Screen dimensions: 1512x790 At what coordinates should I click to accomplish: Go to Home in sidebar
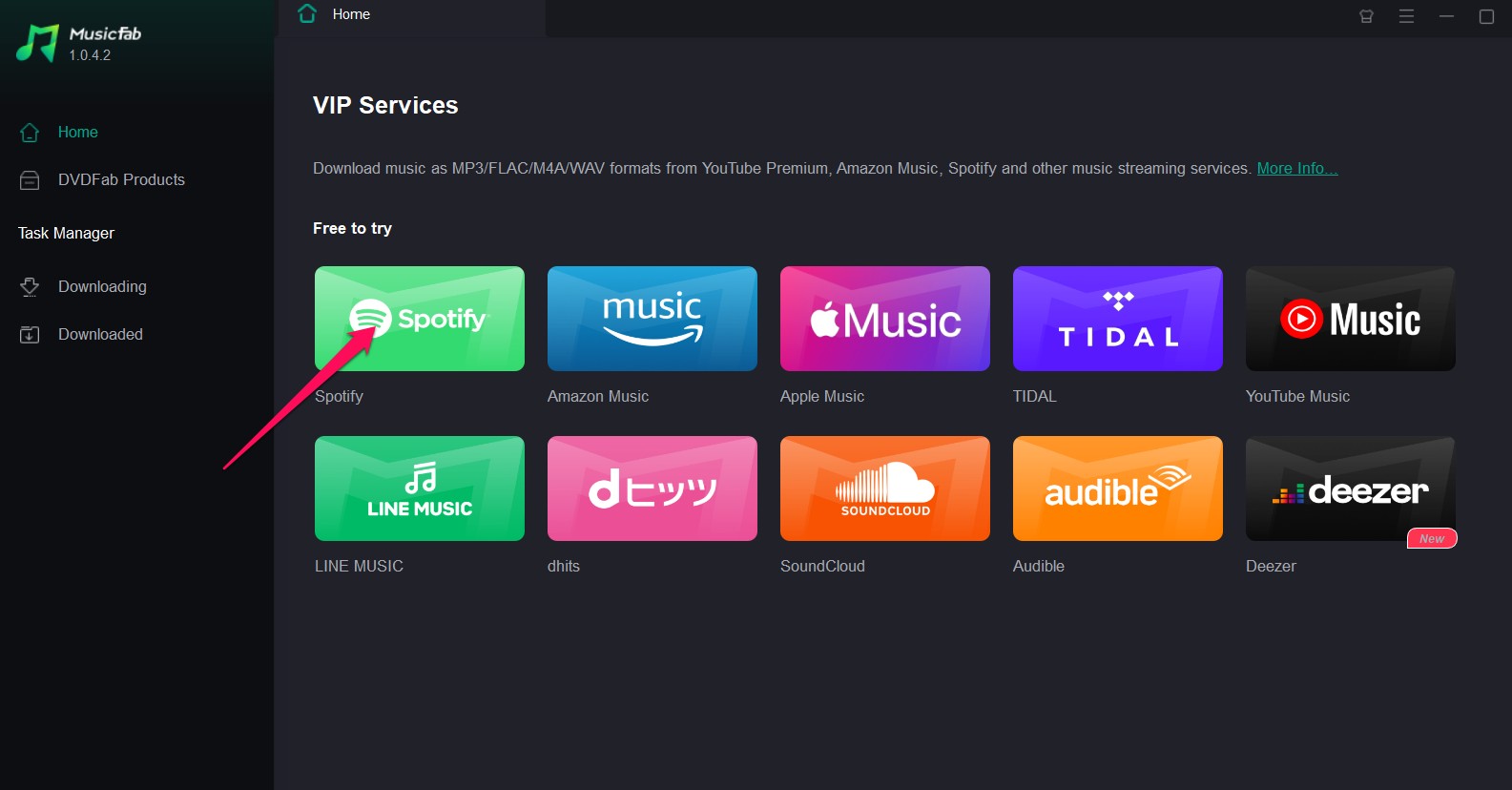pyautogui.click(x=78, y=133)
